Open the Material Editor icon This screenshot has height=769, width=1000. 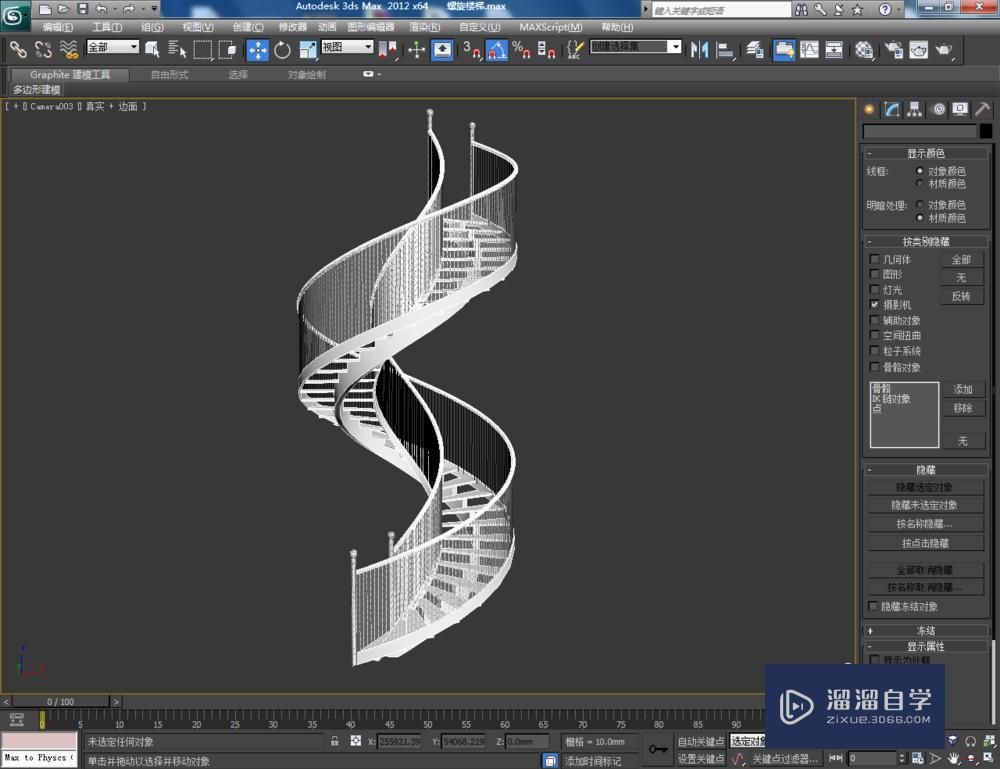pos(864,49)
